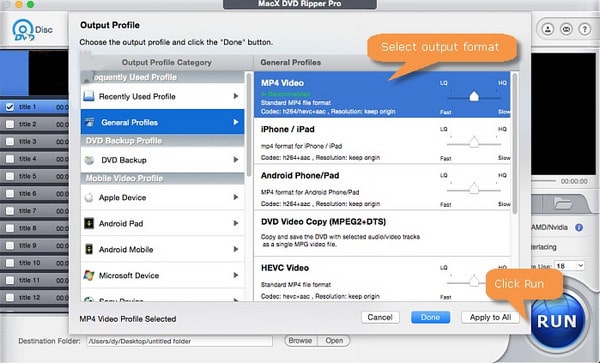Open the folder tab icon

[563, 203]
